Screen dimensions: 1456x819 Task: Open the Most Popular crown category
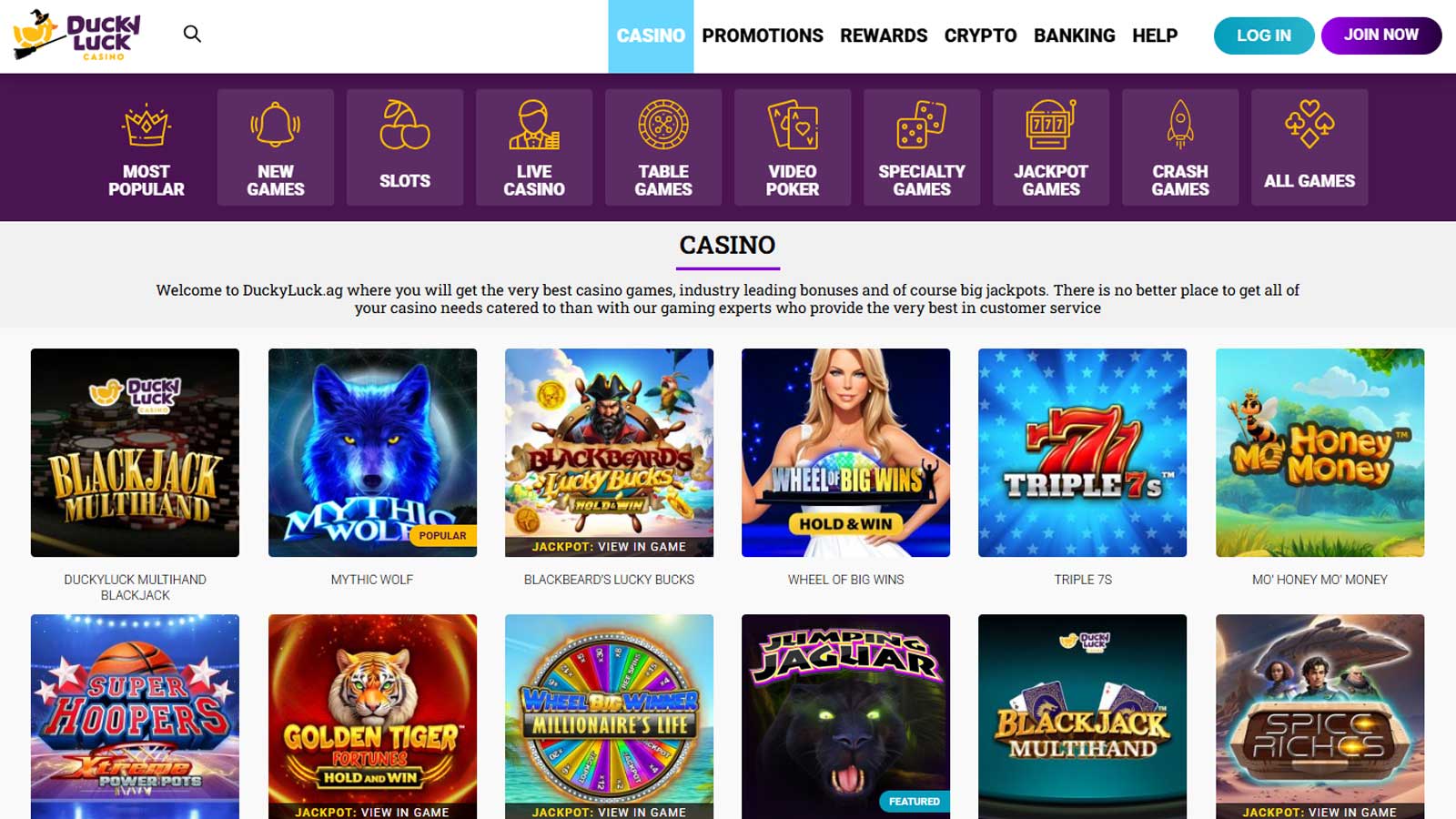pos(147,147)
